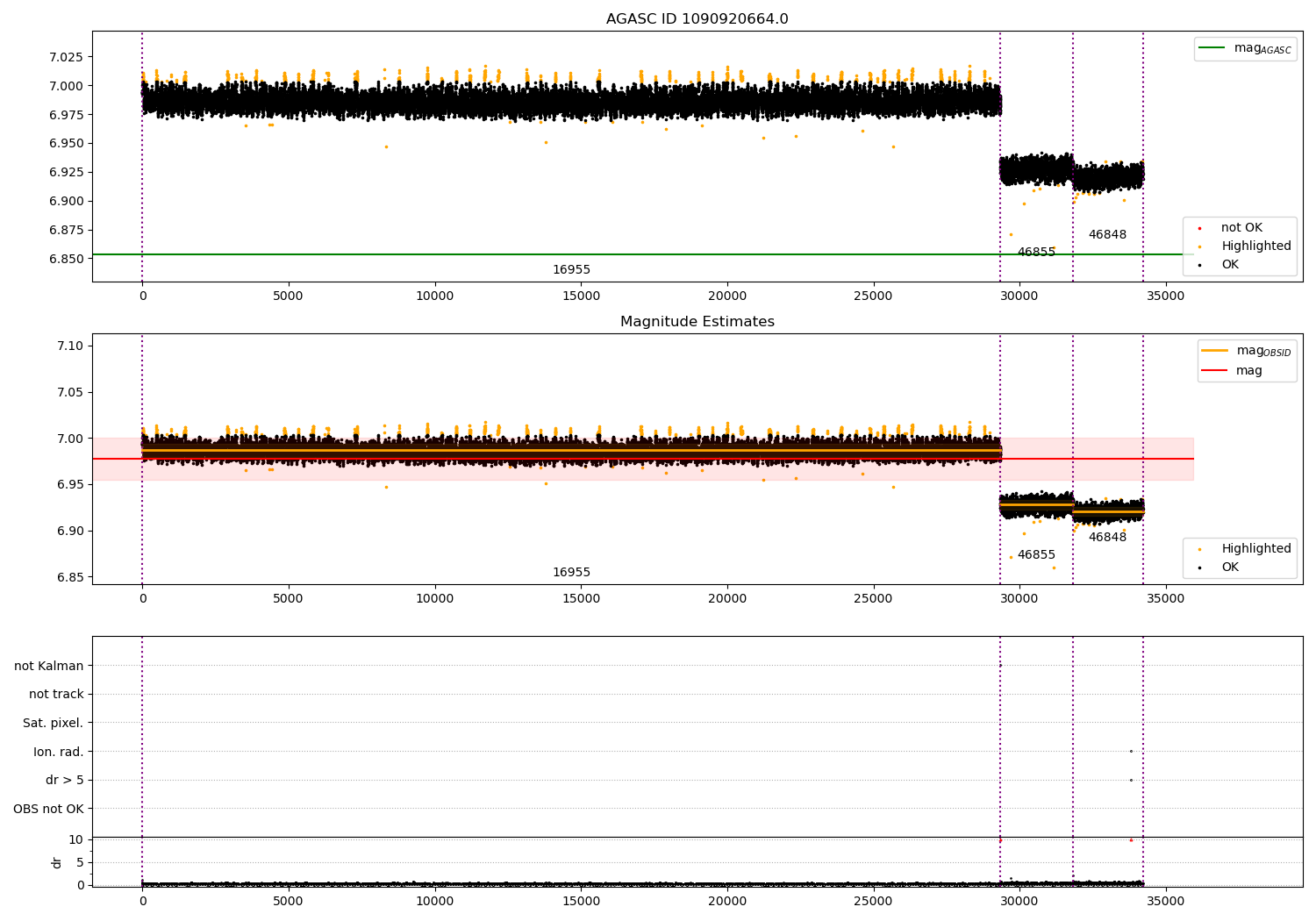1316x921 pixels.
Task: Click the "OBS not OK" row label
Action: (x=48, y=810)
